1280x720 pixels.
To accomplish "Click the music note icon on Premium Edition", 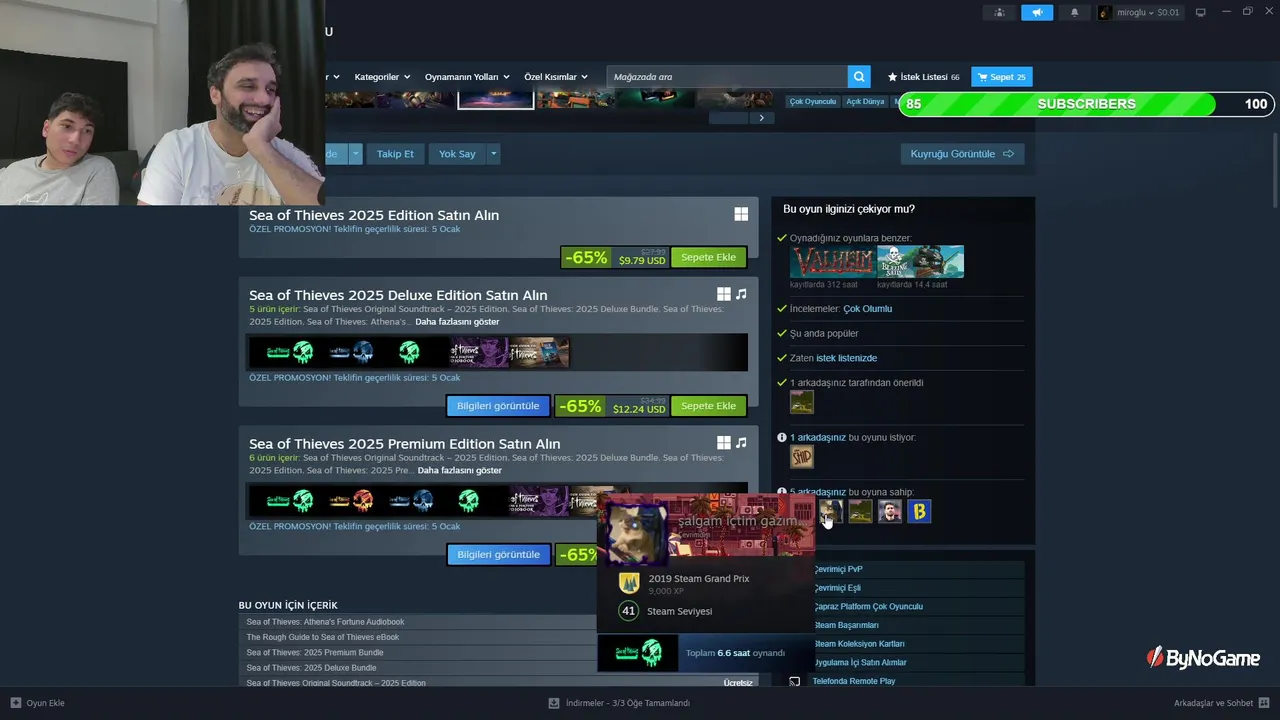I will click(741, 443).
